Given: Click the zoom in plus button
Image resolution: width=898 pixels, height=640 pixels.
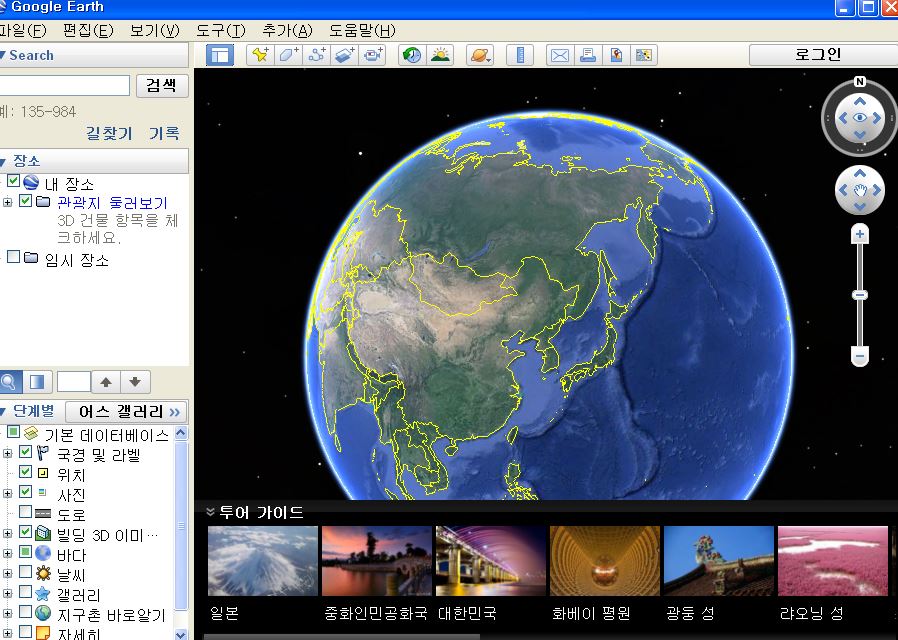Looking at the screenshot, I should coord(860,234).
